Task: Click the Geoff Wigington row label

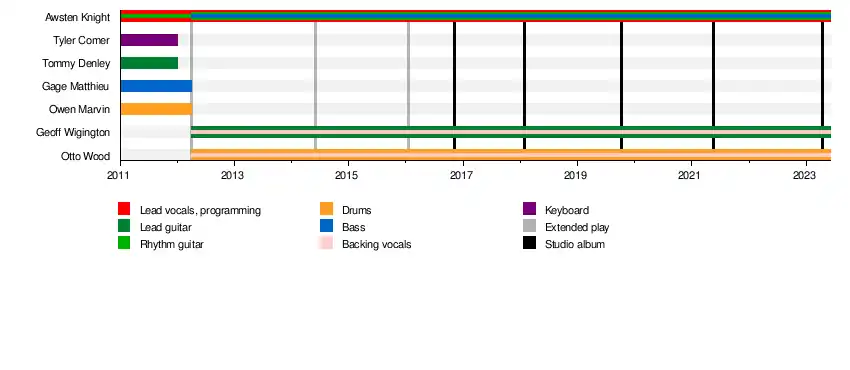Action: coord(73,132)
